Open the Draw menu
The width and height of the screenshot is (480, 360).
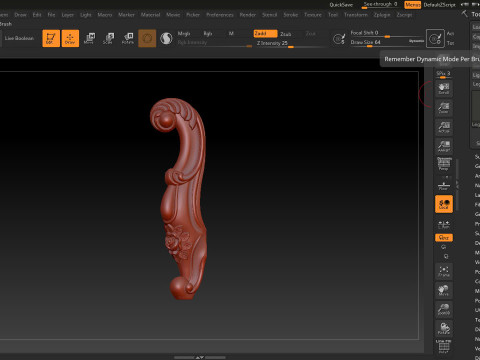[x=20, y=15]
